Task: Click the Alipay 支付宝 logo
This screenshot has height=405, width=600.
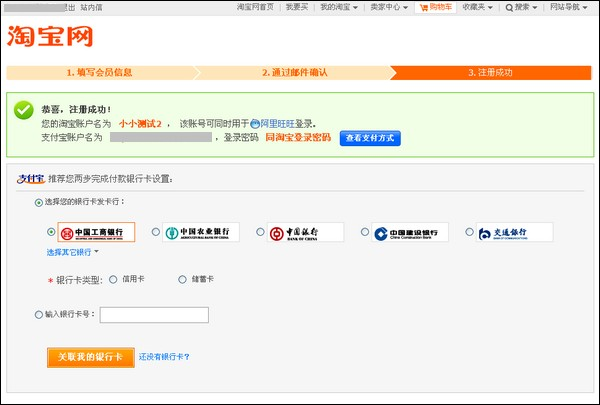Action: tap(31, 179)
